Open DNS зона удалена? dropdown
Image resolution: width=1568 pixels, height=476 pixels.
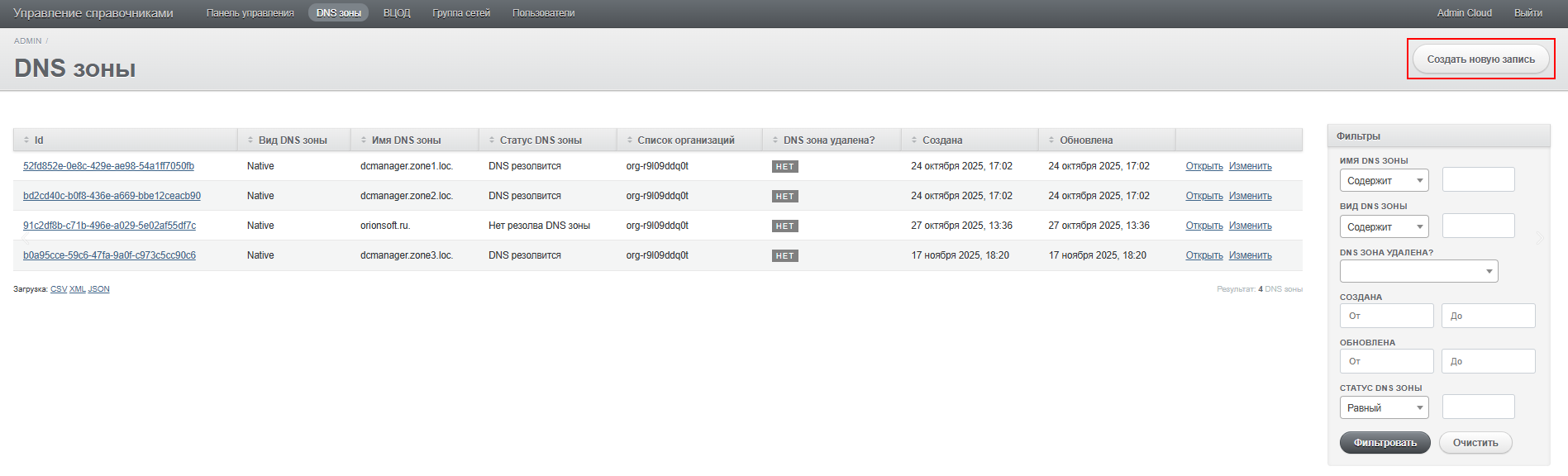point(1418,271)
